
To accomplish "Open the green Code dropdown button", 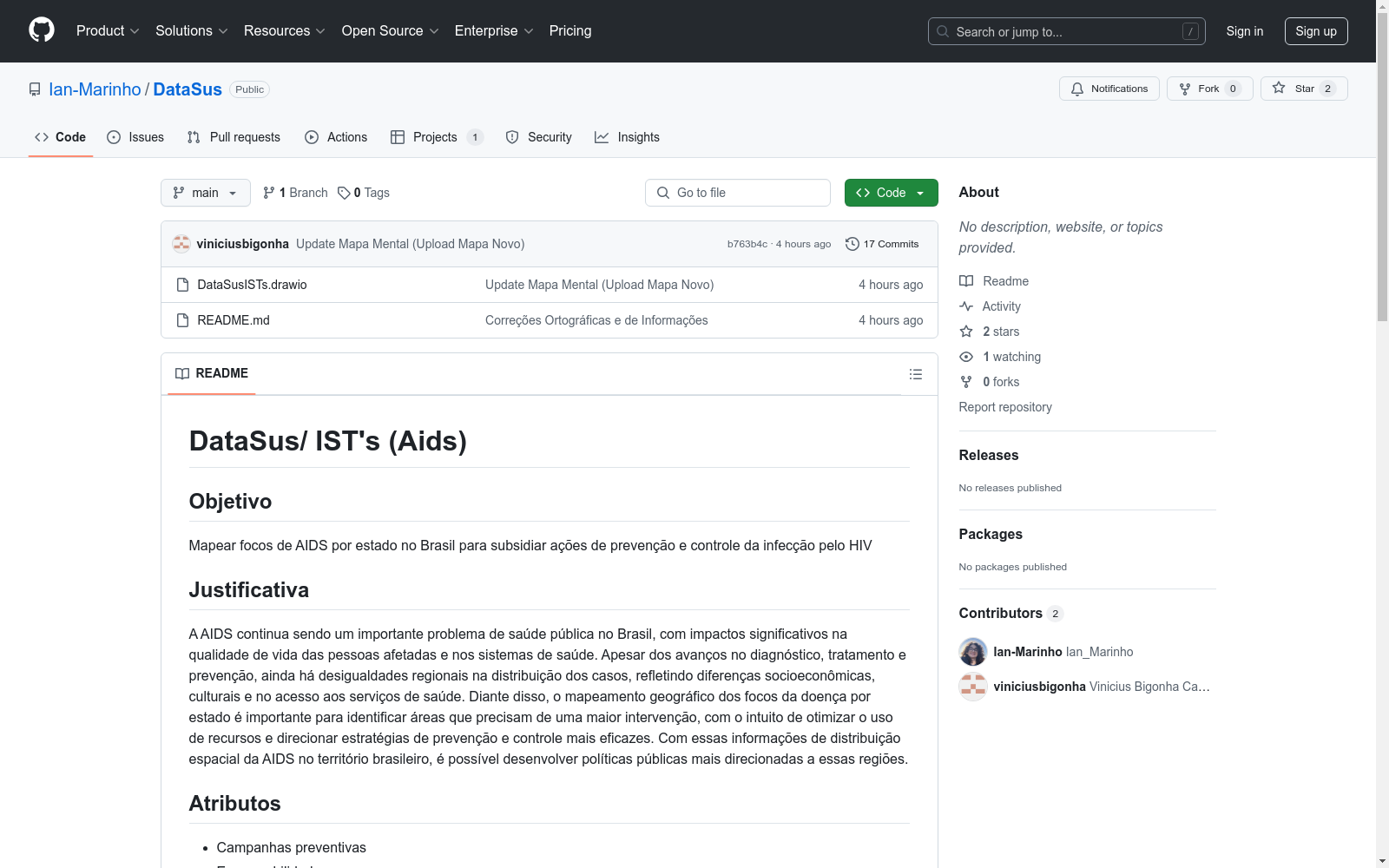I will (x=891, y=193).
